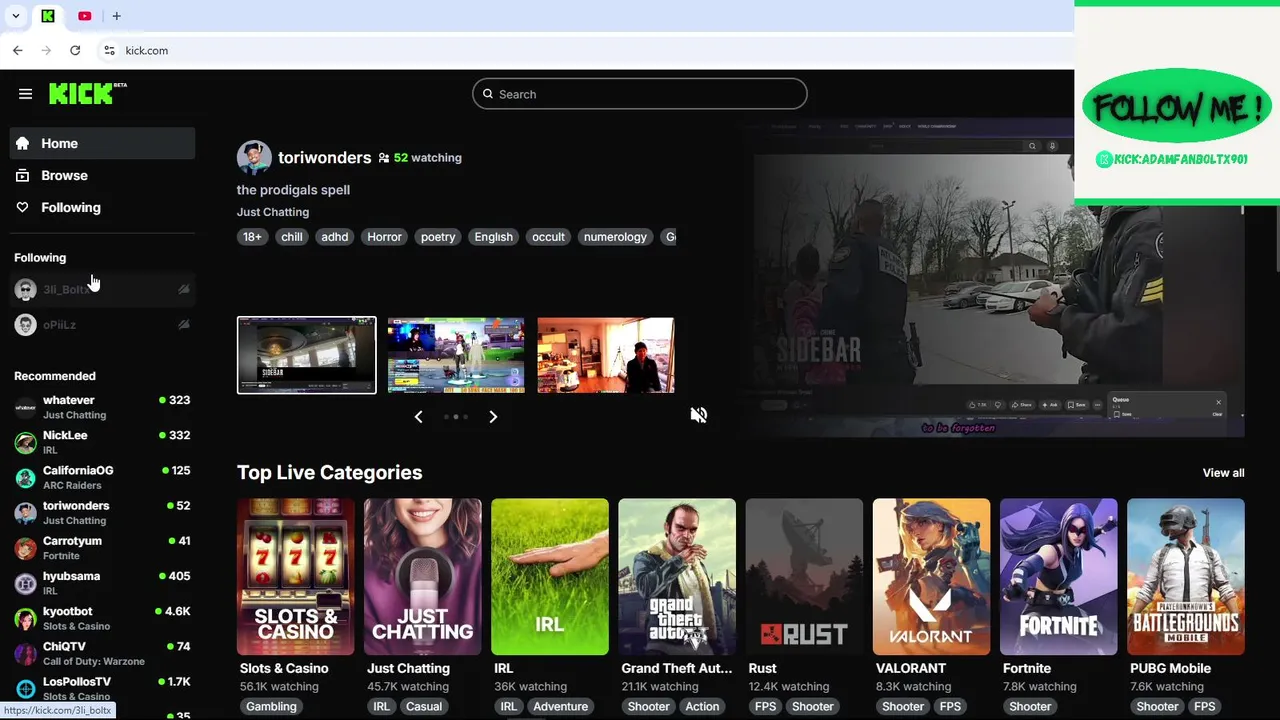
Task: Click Action tag under Grand Theft Auto
Action: click(702, 706)
